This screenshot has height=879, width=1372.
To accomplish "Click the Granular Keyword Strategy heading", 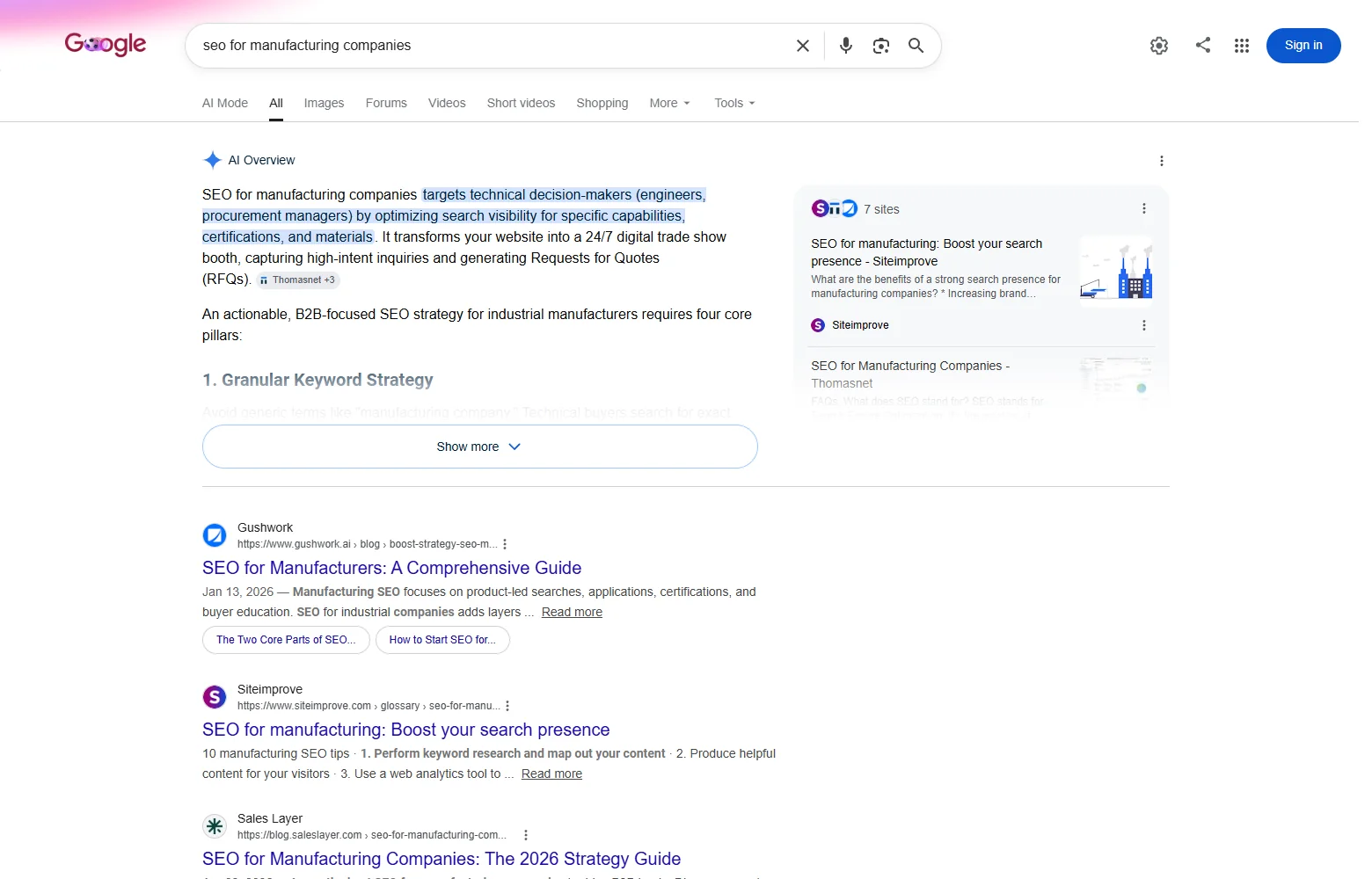I will pyautogui.click(x=317, y=380).
